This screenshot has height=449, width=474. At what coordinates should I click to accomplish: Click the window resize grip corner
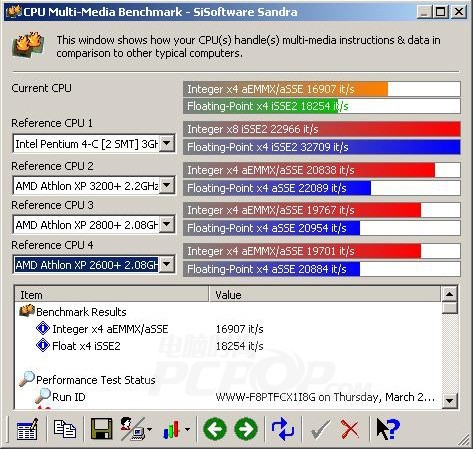coord(464,440)
